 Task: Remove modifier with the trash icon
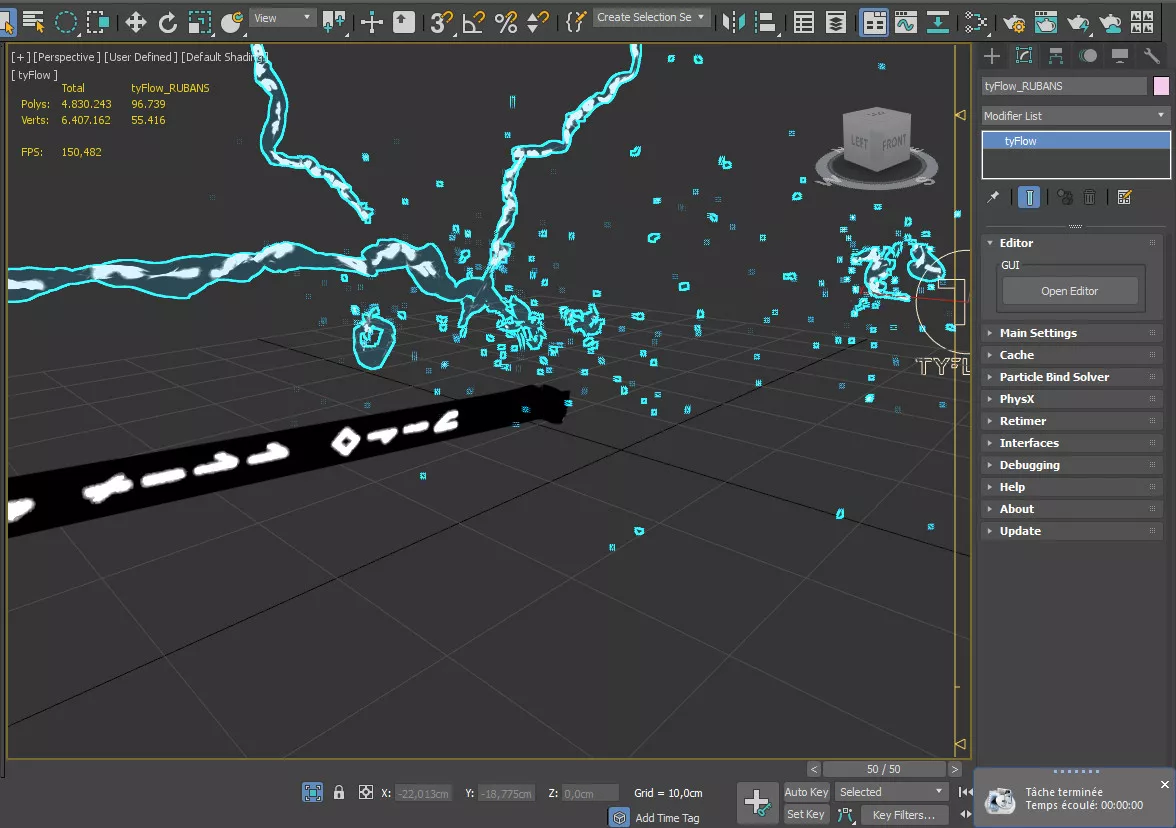point(1091,197)
